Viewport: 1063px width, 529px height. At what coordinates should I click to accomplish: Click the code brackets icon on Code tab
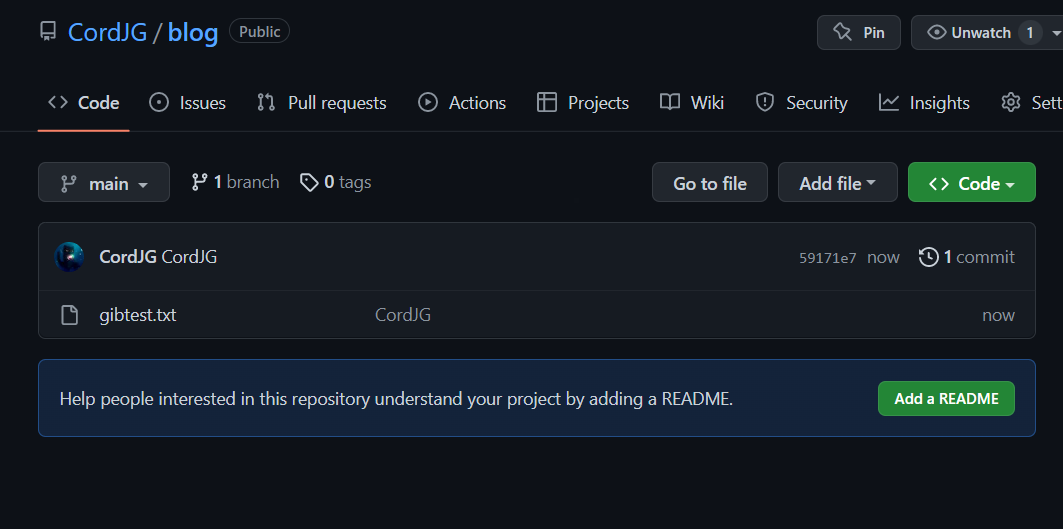58,102
